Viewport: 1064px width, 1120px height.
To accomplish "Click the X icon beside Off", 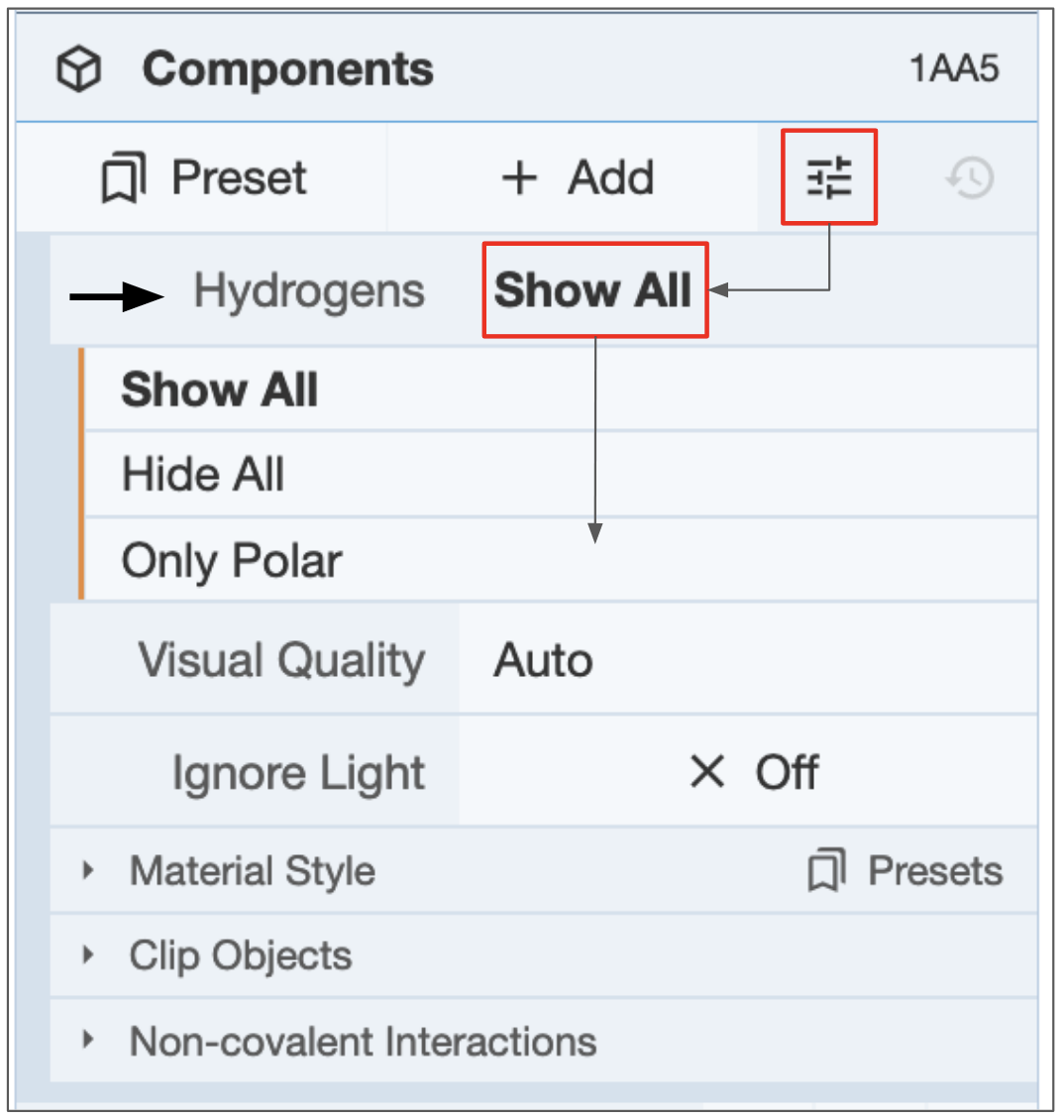I will 707,771.
